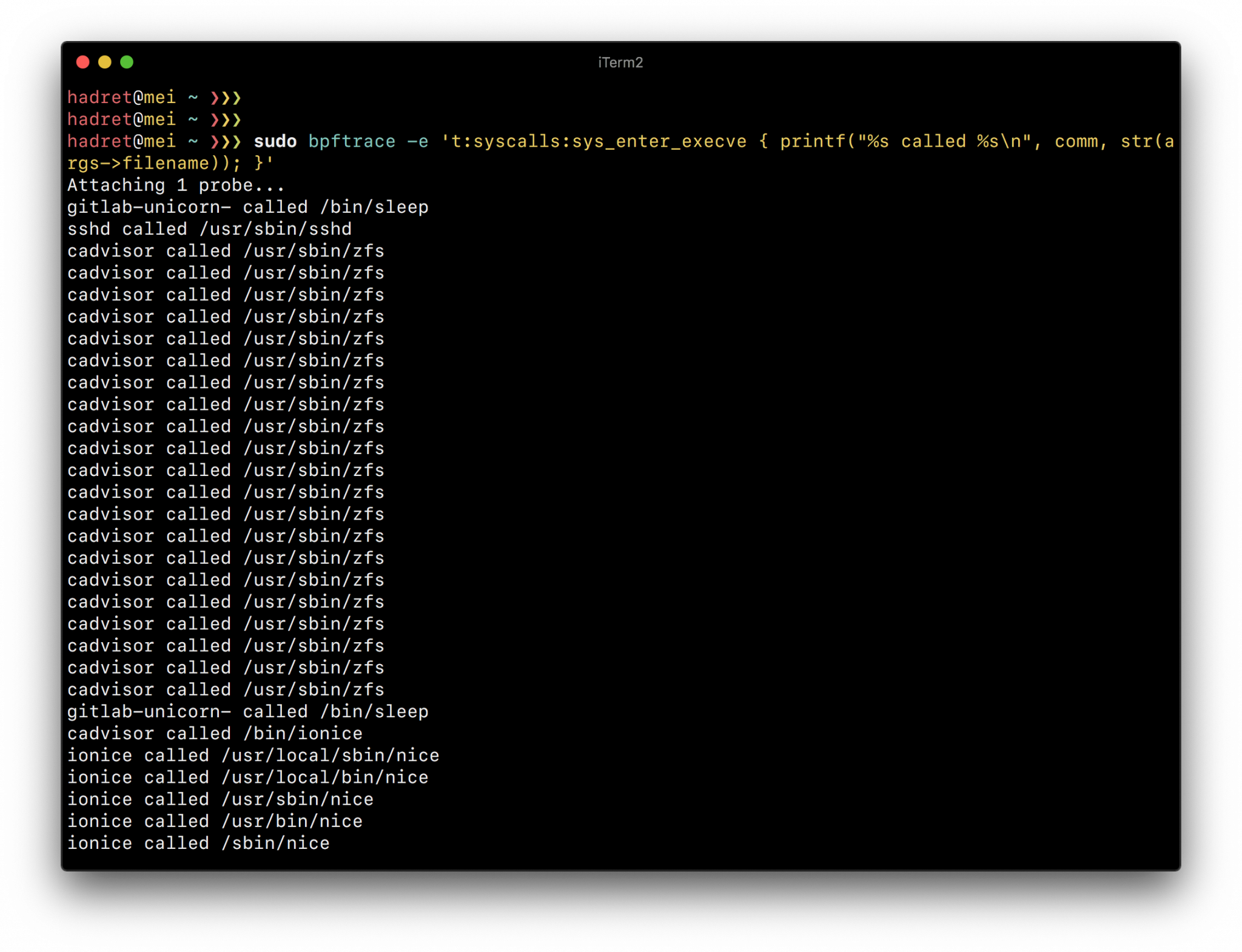Viewport: 1242px width, 952px height.
Task: Click the printf text in the command
Action: [812, 141]
